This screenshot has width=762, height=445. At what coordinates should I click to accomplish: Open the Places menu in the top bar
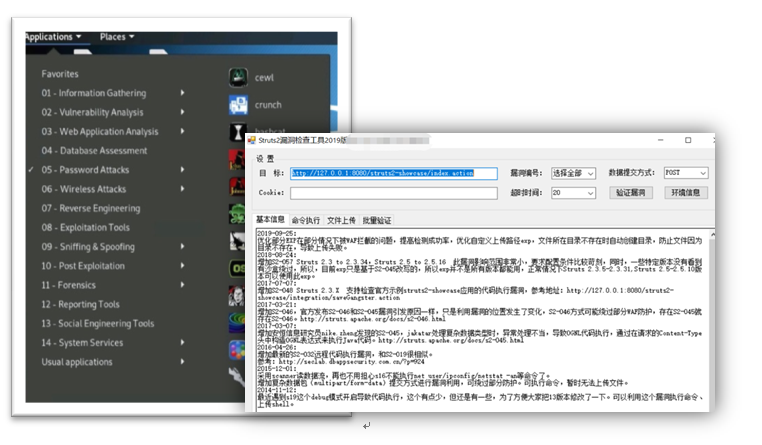tap(117, 37)
